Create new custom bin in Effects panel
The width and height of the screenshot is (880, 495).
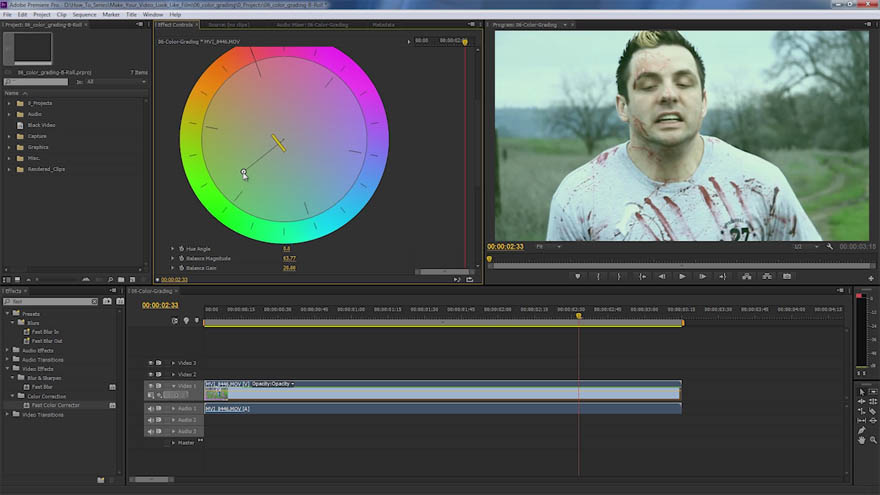(100, 480)
